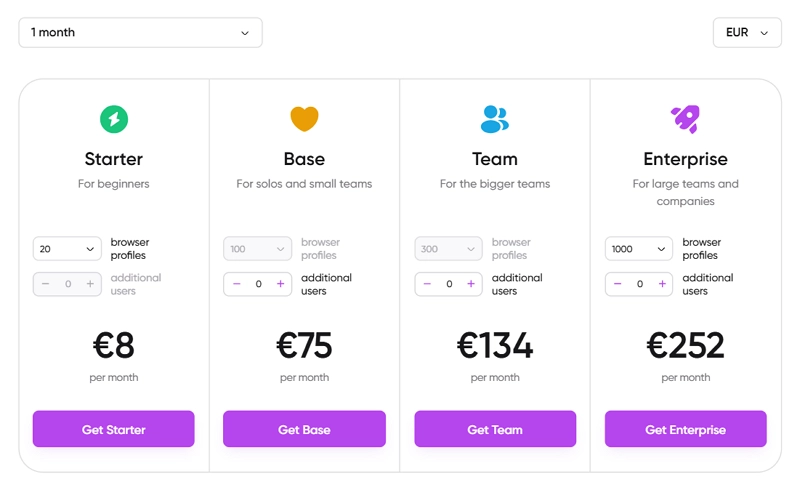Remove an additional user from Team plan

pyautogui.click(x=428, y=284)
